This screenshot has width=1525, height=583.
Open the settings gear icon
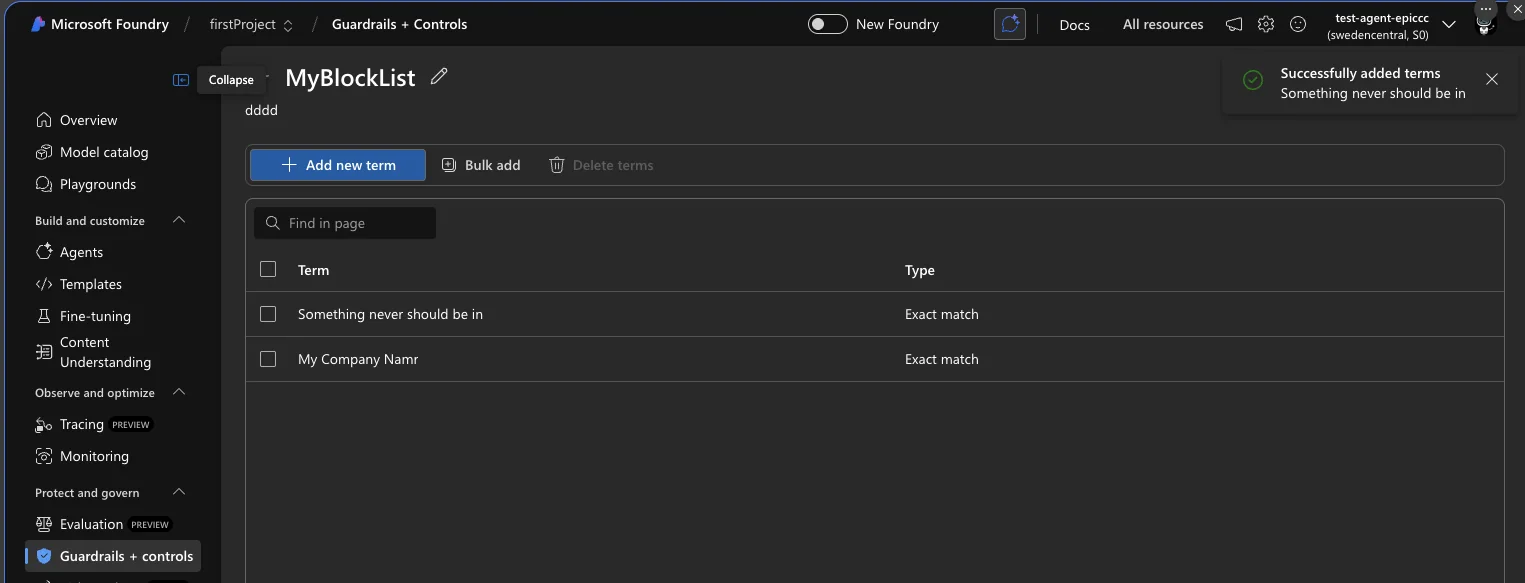click(x=1266, y=24)
